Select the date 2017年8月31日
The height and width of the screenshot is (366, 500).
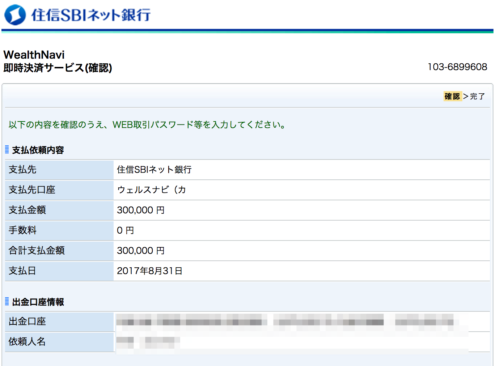(150, 271)
